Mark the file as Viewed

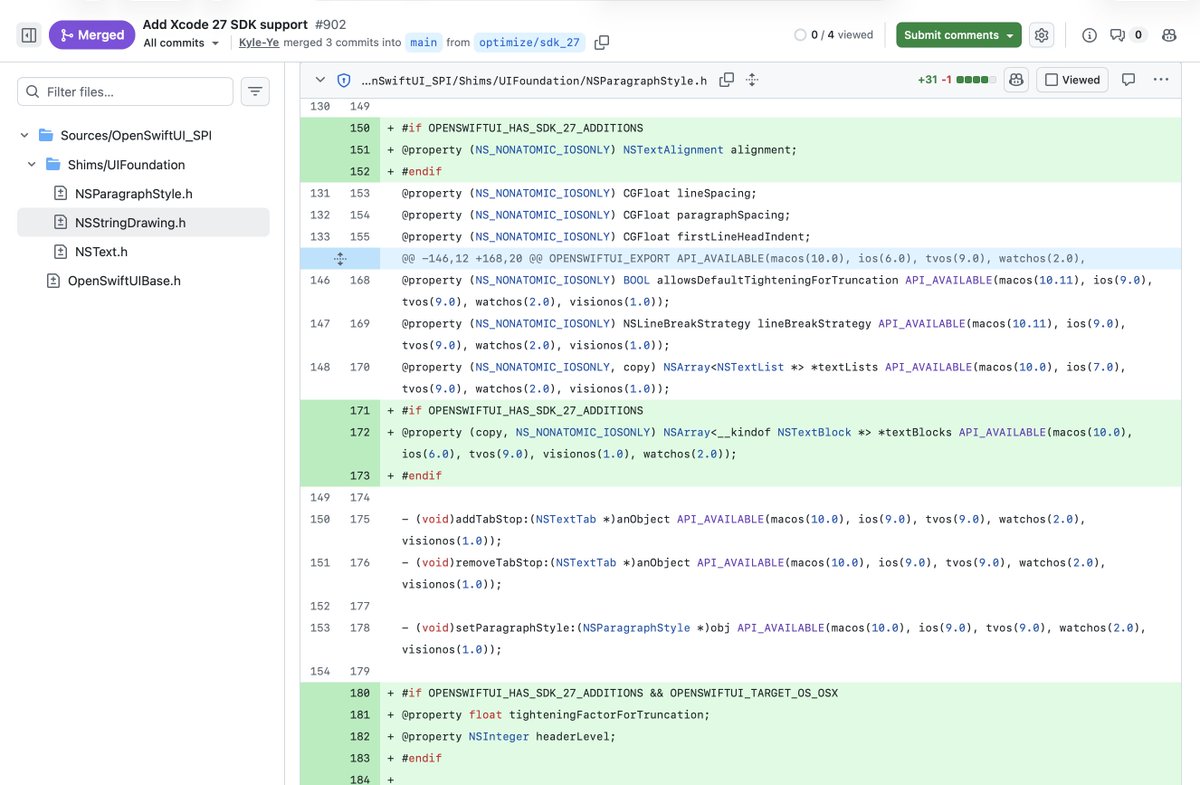(1072, 80)
